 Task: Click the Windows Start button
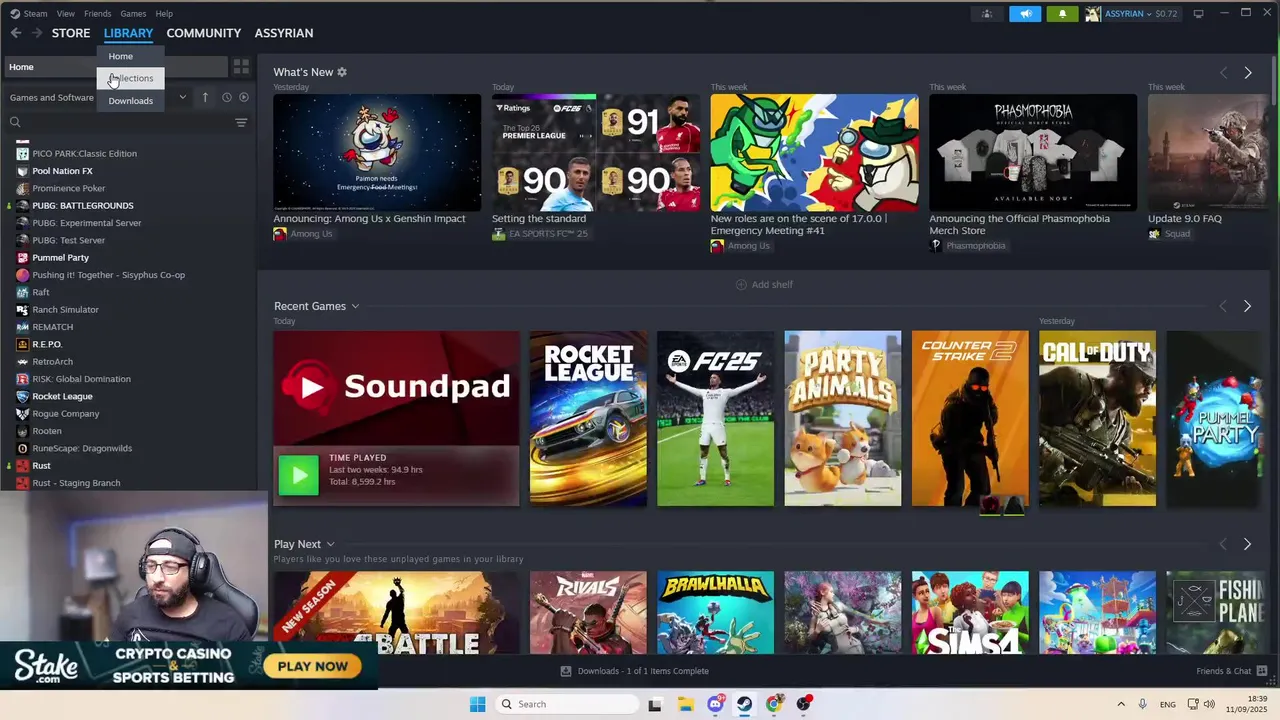pyautogui.click(x=477, y=704)
